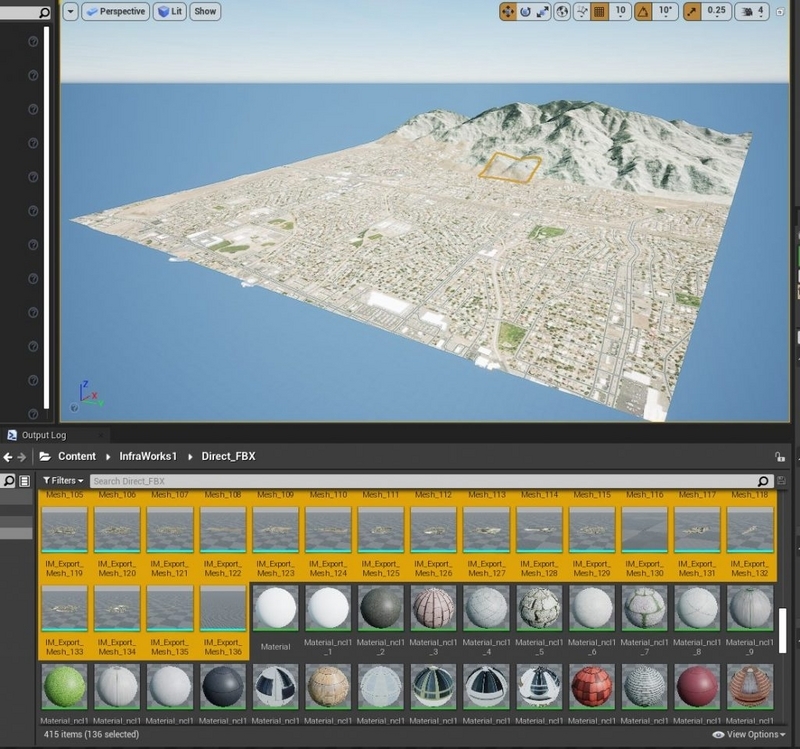Open the Filters dropdown
The width and height of the screenshot is (800, 749).
coord(63,481)
